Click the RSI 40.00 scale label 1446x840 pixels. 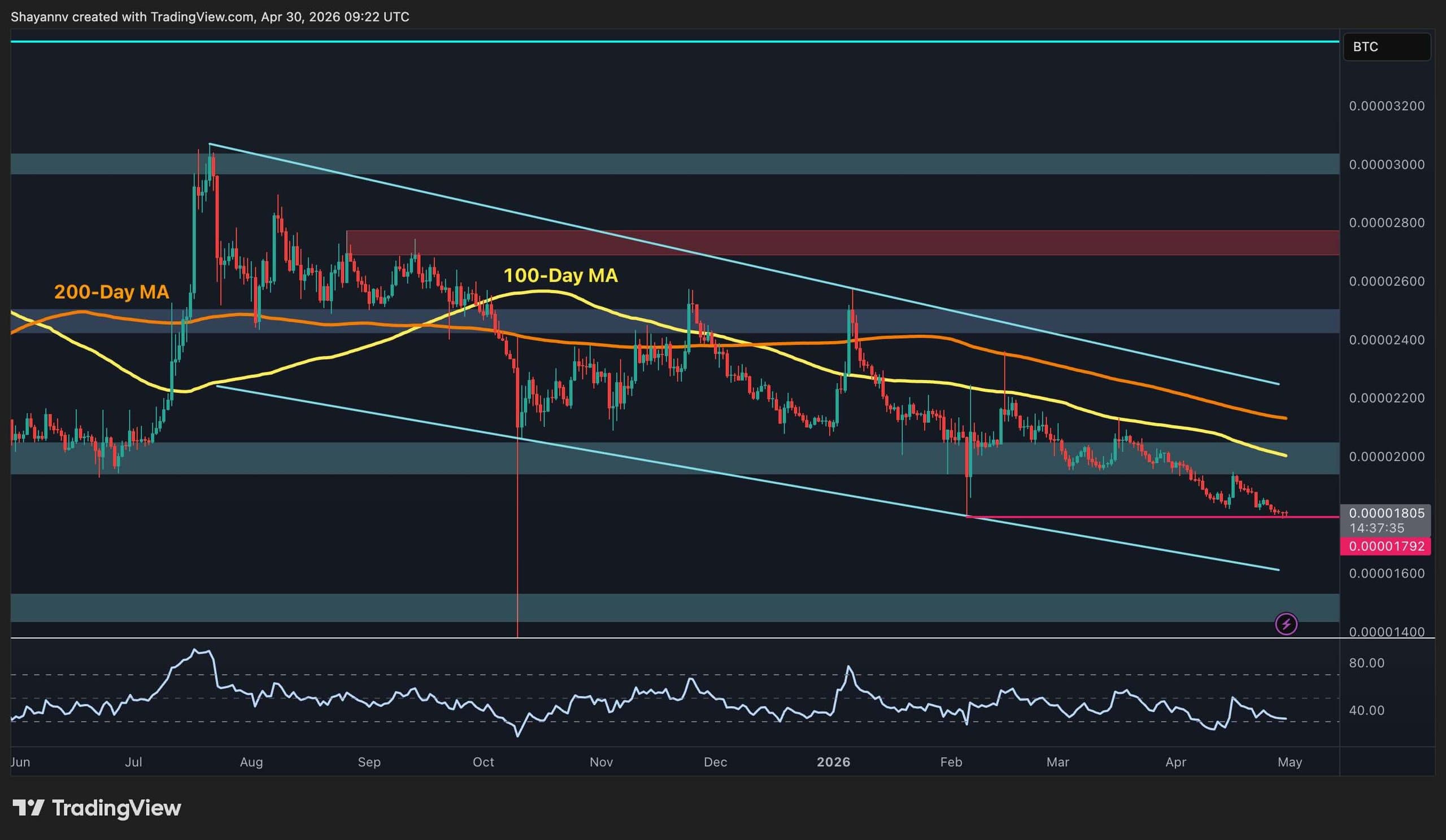1366,710
